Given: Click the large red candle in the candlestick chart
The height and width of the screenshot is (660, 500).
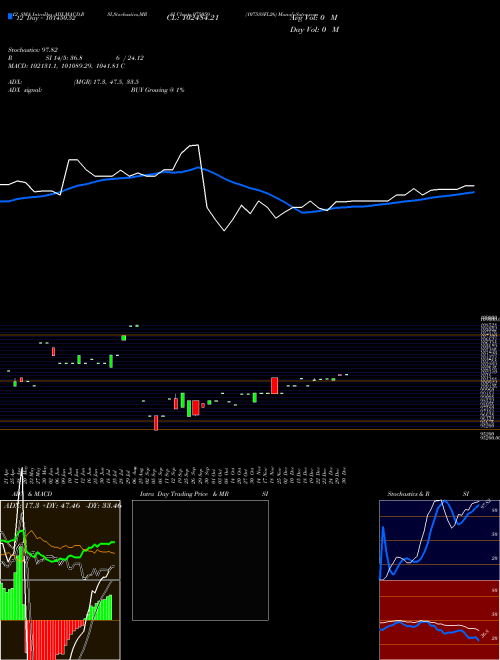Looking at the screenshot, I should coord(274,386).
